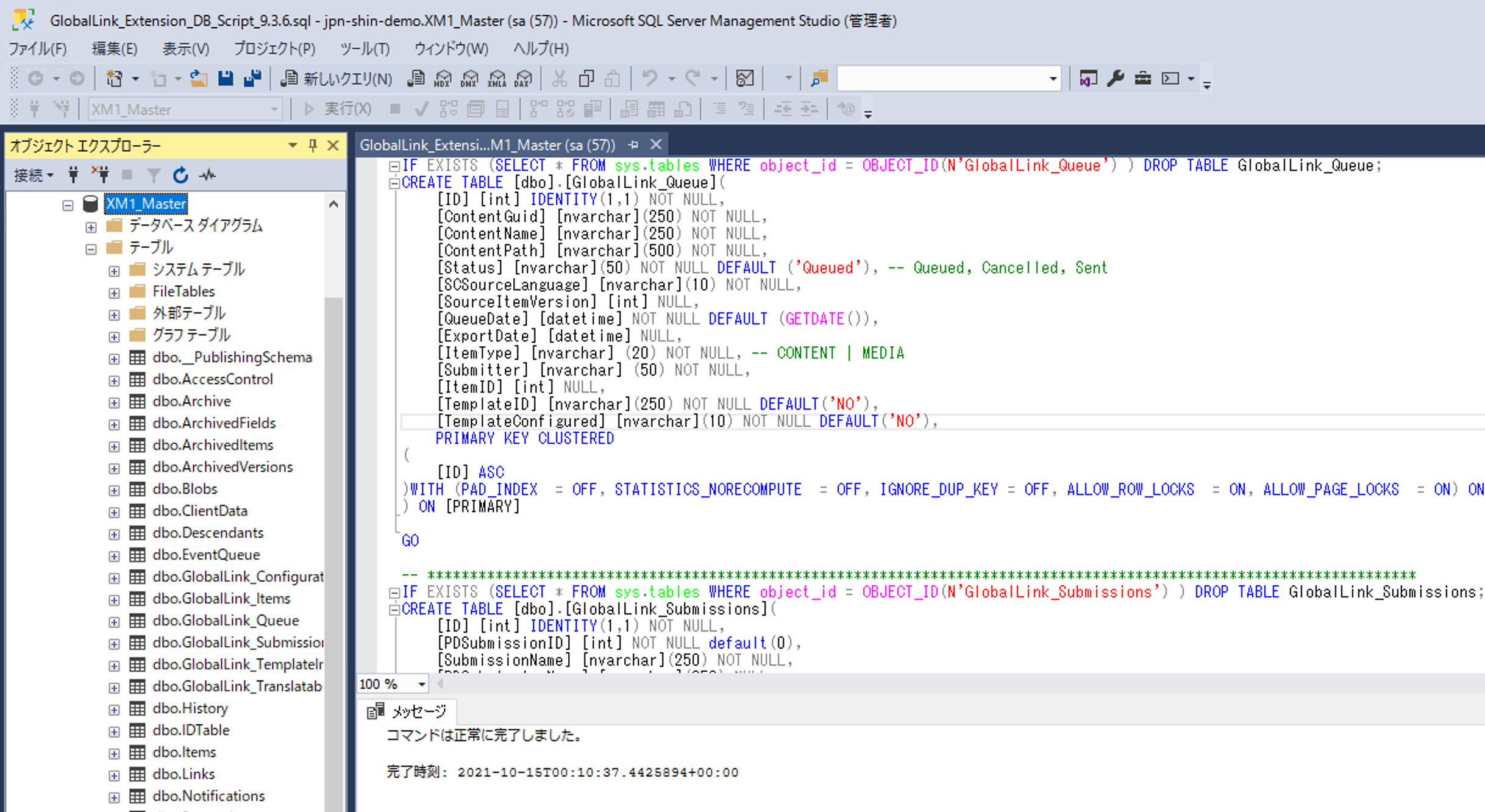1485x812 pixels.
Task: Click the Save file icon
Action: point(226,79)
